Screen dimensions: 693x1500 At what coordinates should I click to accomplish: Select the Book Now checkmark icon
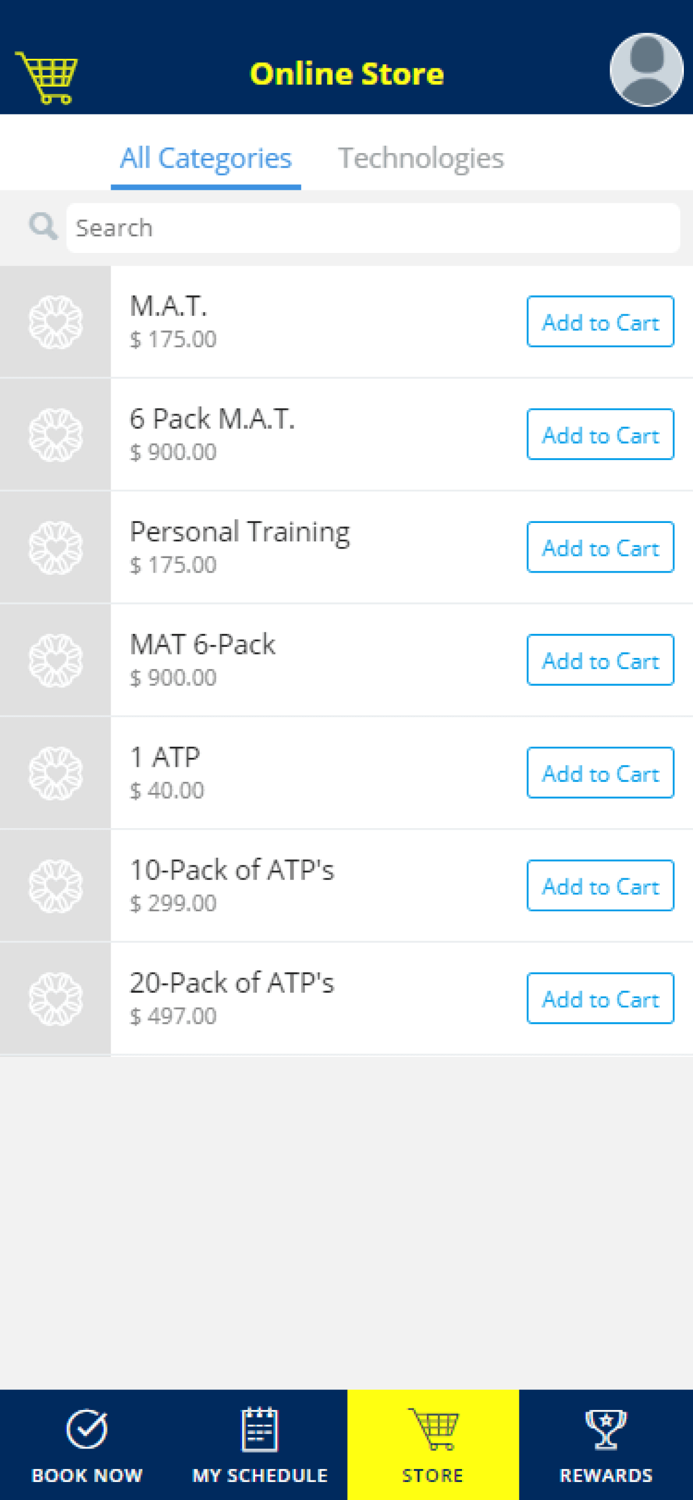coord(87,1427)
